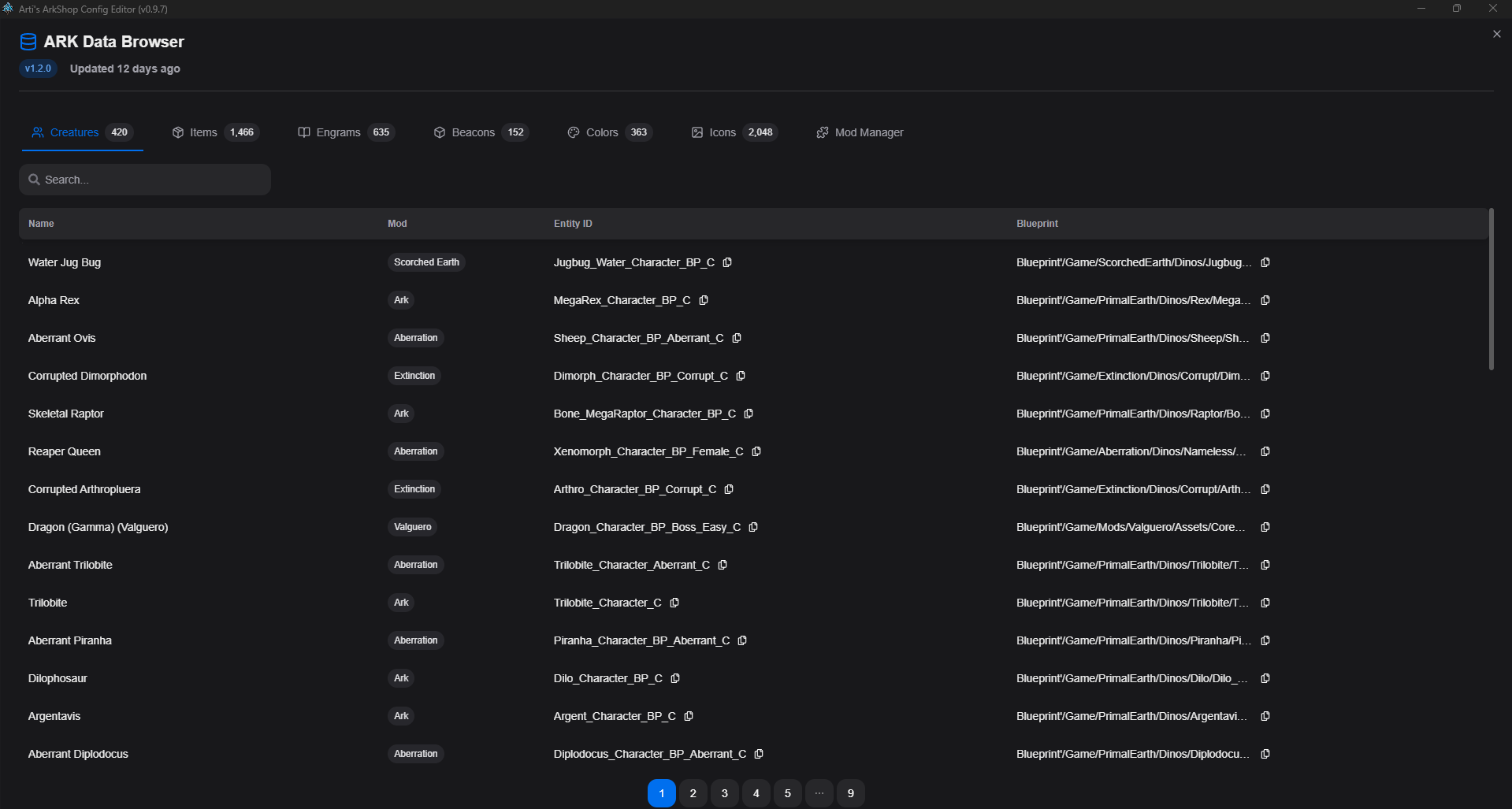Copy the Aberrant Piranha blueprint path
The height and width of the screenshot is (809, 1512).
(1265, 640)
